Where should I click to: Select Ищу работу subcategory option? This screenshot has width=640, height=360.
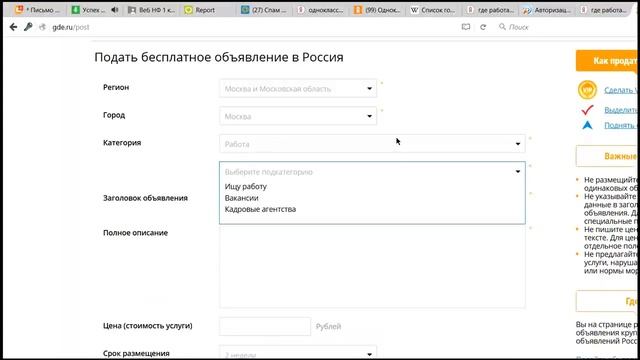click(x=245, y=187)
